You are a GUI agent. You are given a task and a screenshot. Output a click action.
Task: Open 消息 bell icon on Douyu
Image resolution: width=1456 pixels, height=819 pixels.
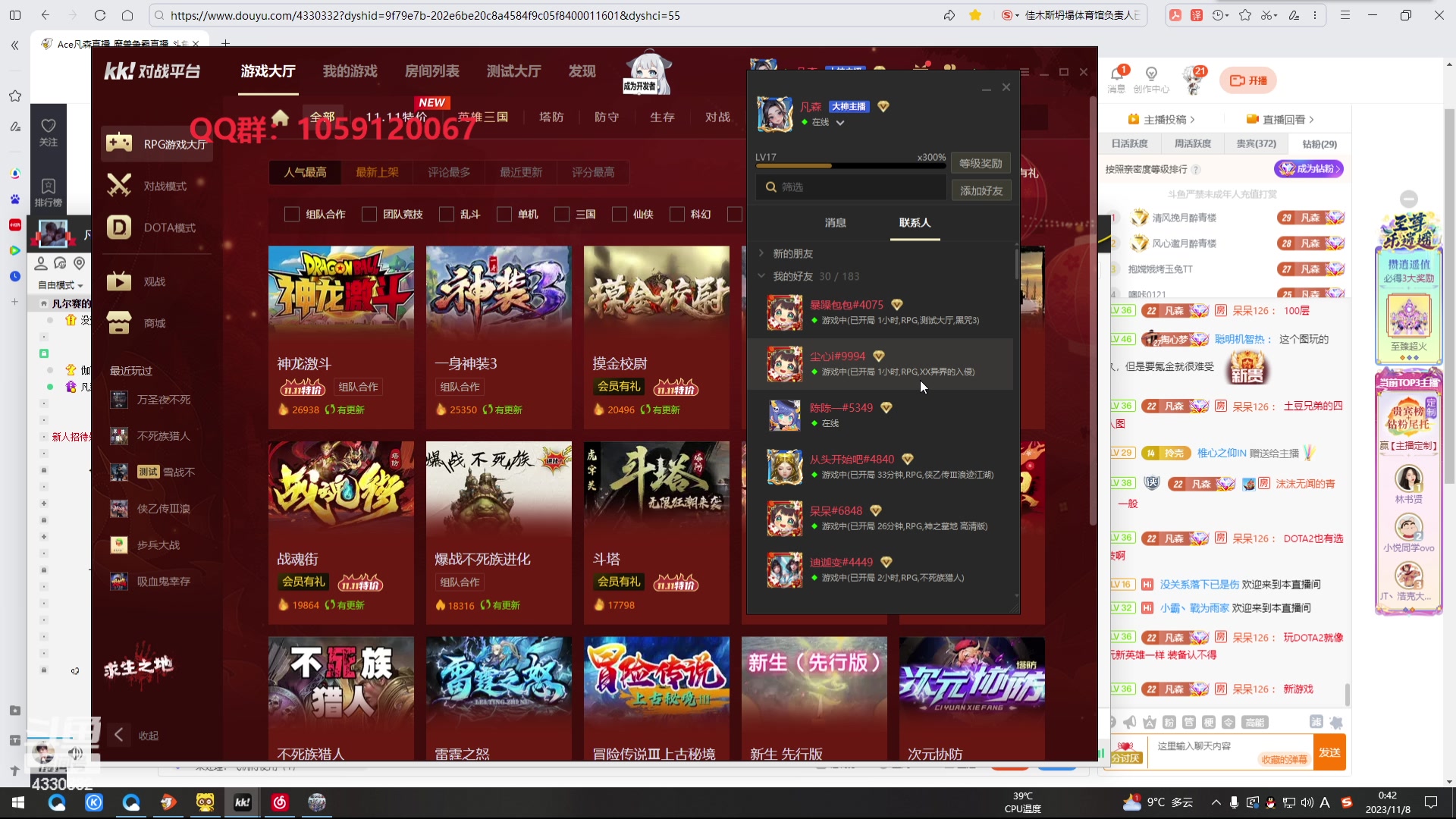(x=1117, y=73)
